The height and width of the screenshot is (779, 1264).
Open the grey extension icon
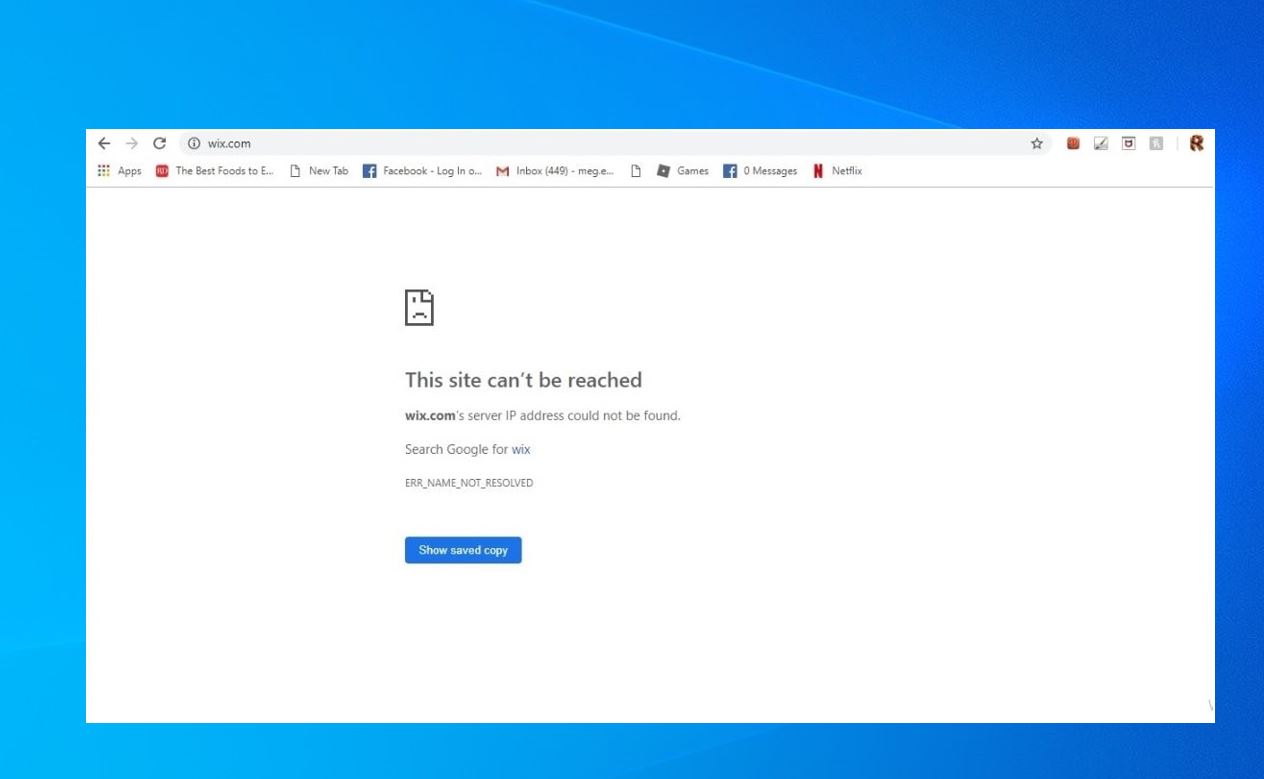[1156, 144]
